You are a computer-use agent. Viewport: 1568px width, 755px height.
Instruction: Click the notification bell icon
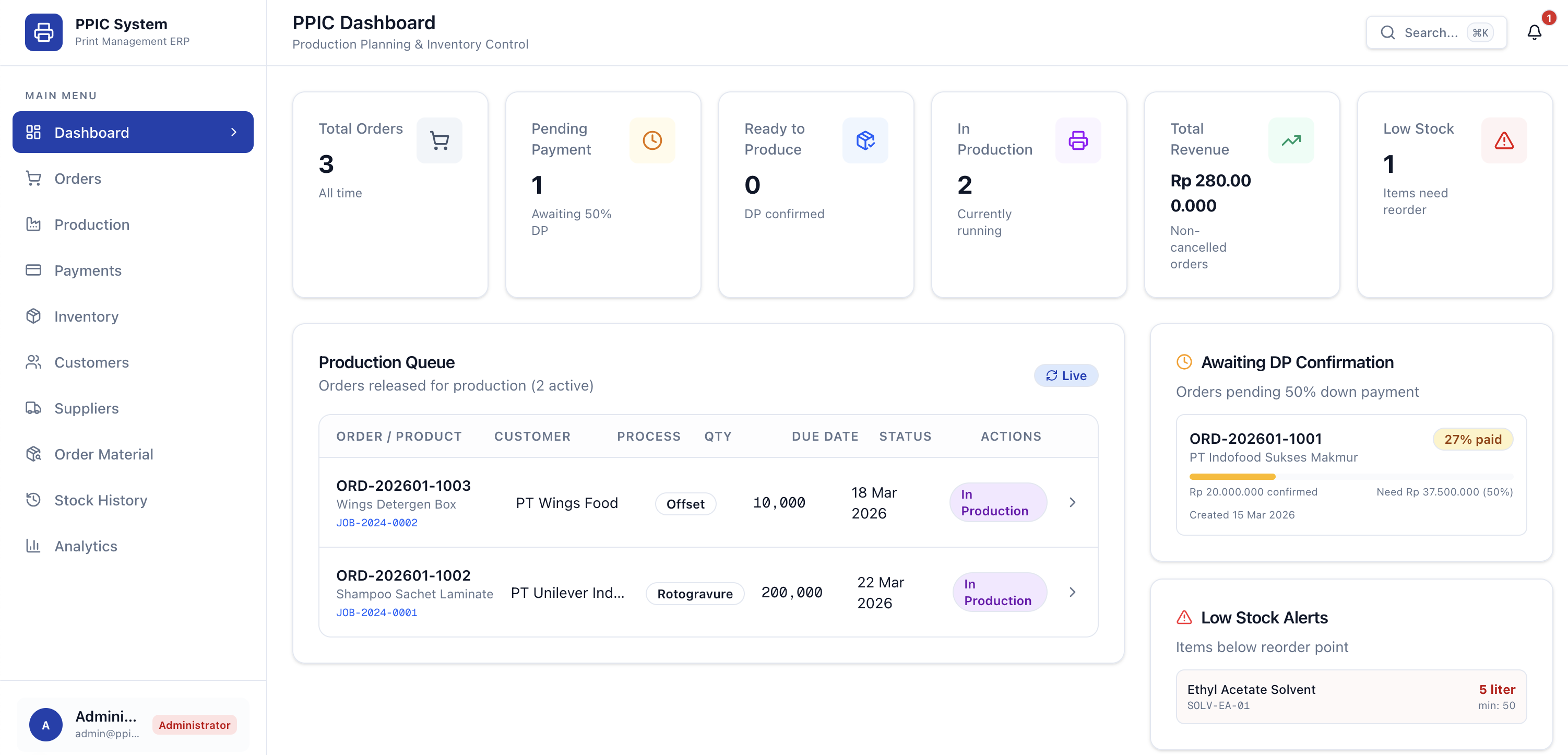pyautogui.click(x=1534, y=32)
